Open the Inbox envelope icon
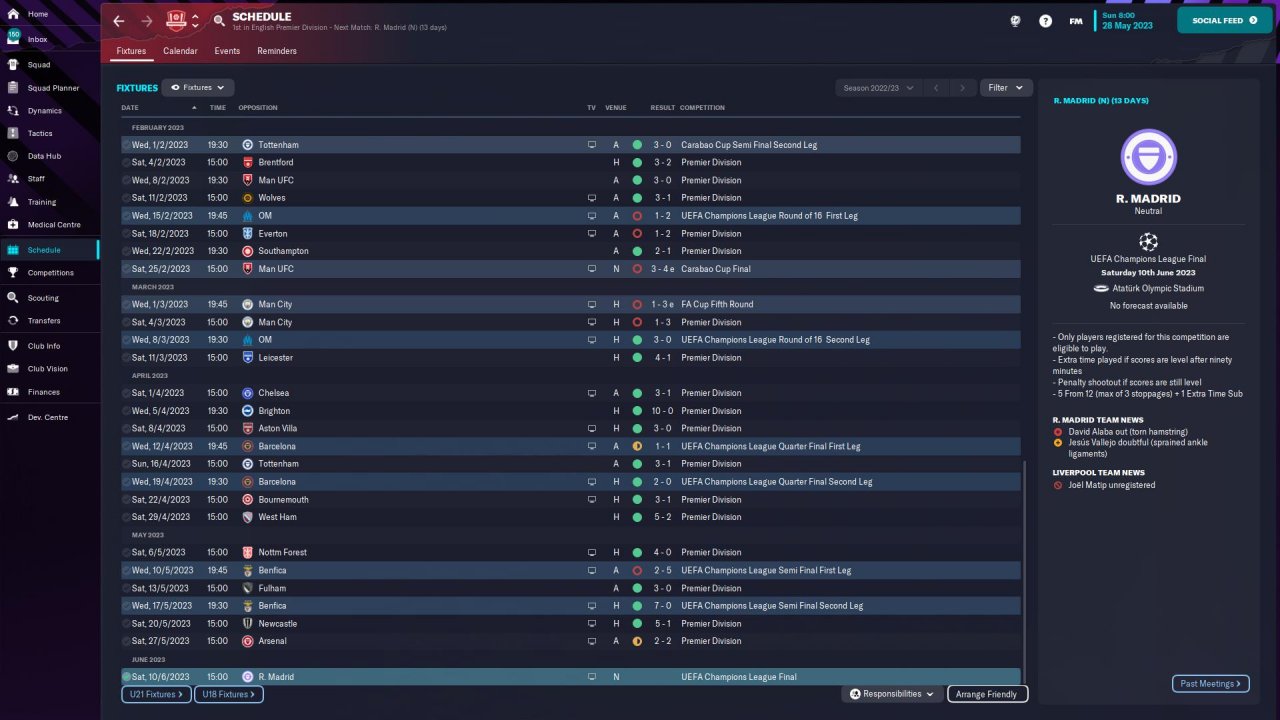Screen dimensions: 1280x720 tap(13, 39)
